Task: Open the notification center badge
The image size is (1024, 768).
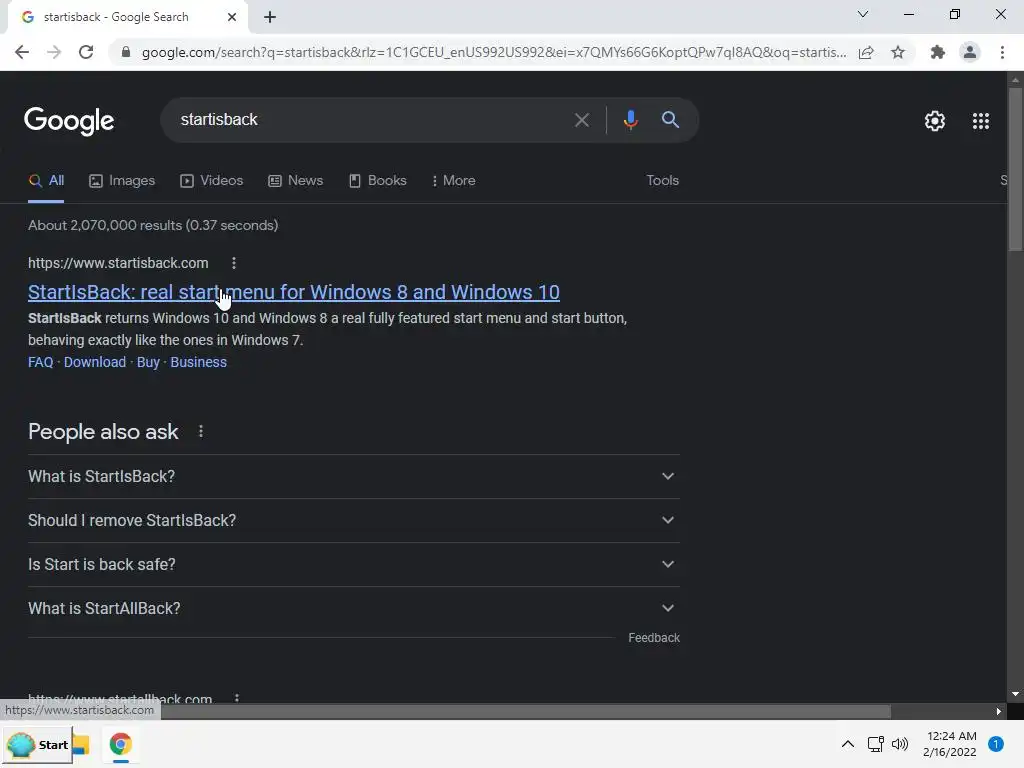Action: [x=996, y=744]
